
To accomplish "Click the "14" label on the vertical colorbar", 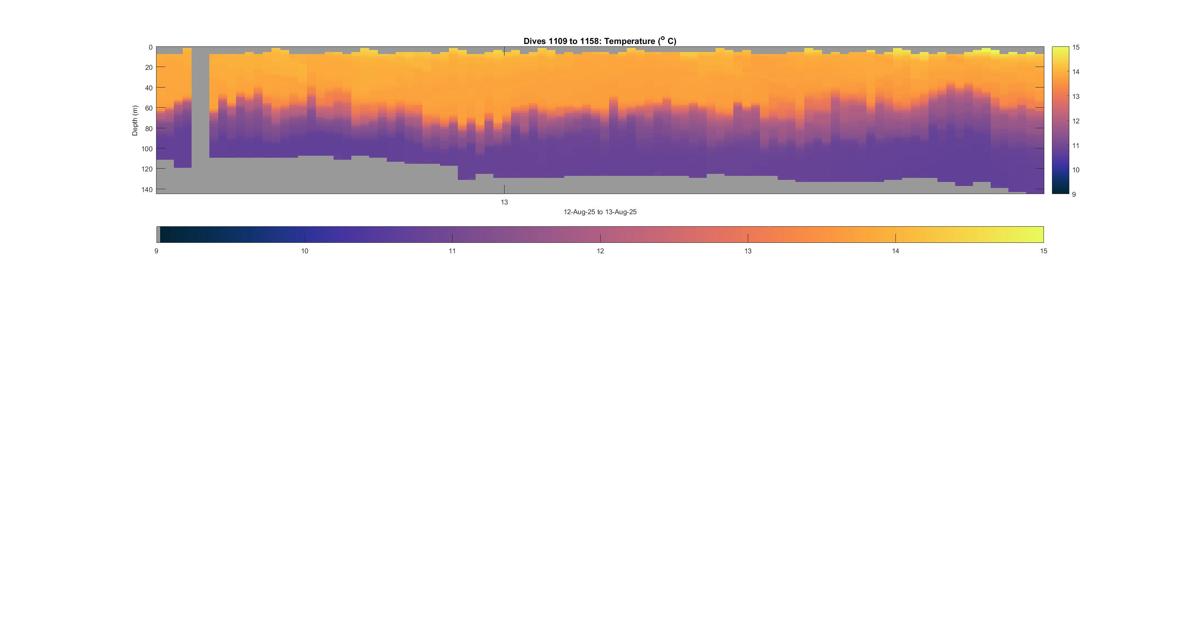I will (1077, 72).
